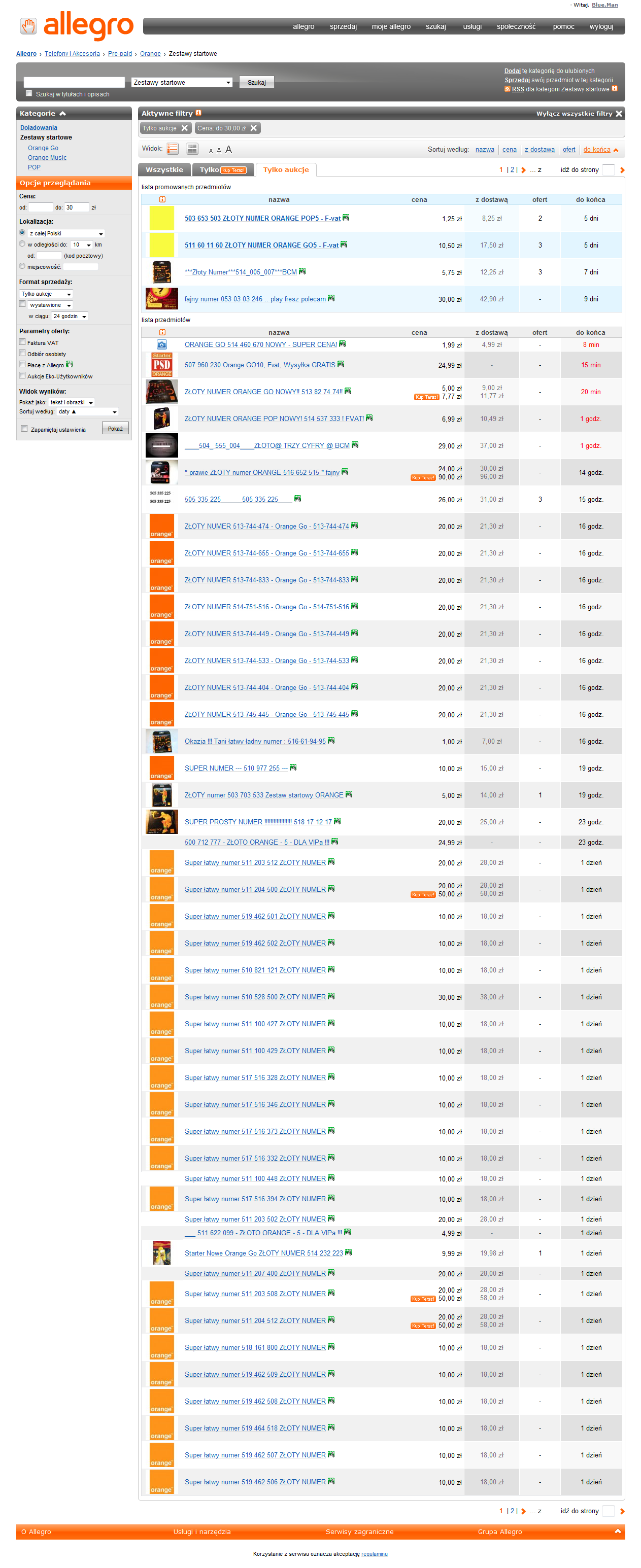This screenshot has width=641, height=1568.
Task: Open the distance km dropdown
Action: [x=82, y=245]
